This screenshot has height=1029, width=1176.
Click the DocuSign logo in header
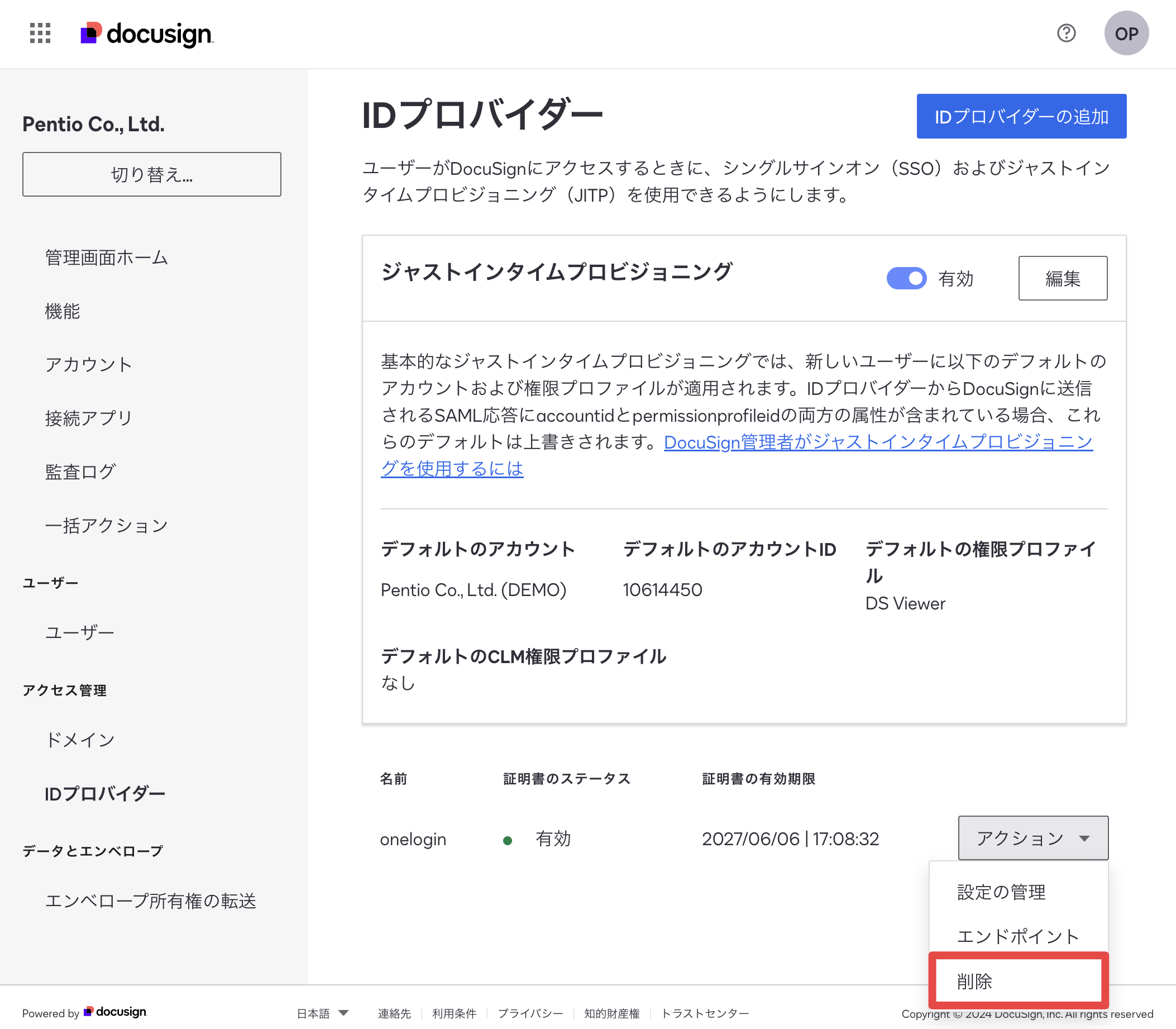coord(147,34)
